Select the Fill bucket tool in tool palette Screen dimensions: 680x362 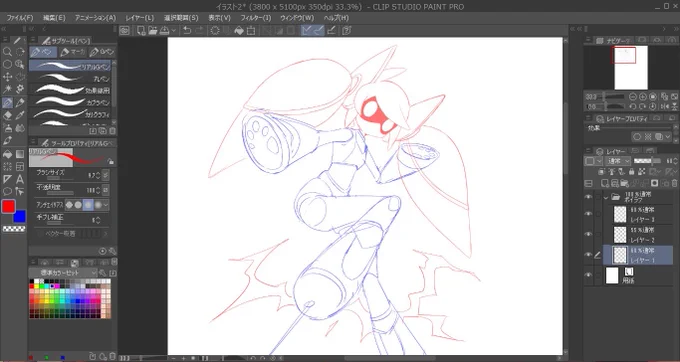point(7,154)
